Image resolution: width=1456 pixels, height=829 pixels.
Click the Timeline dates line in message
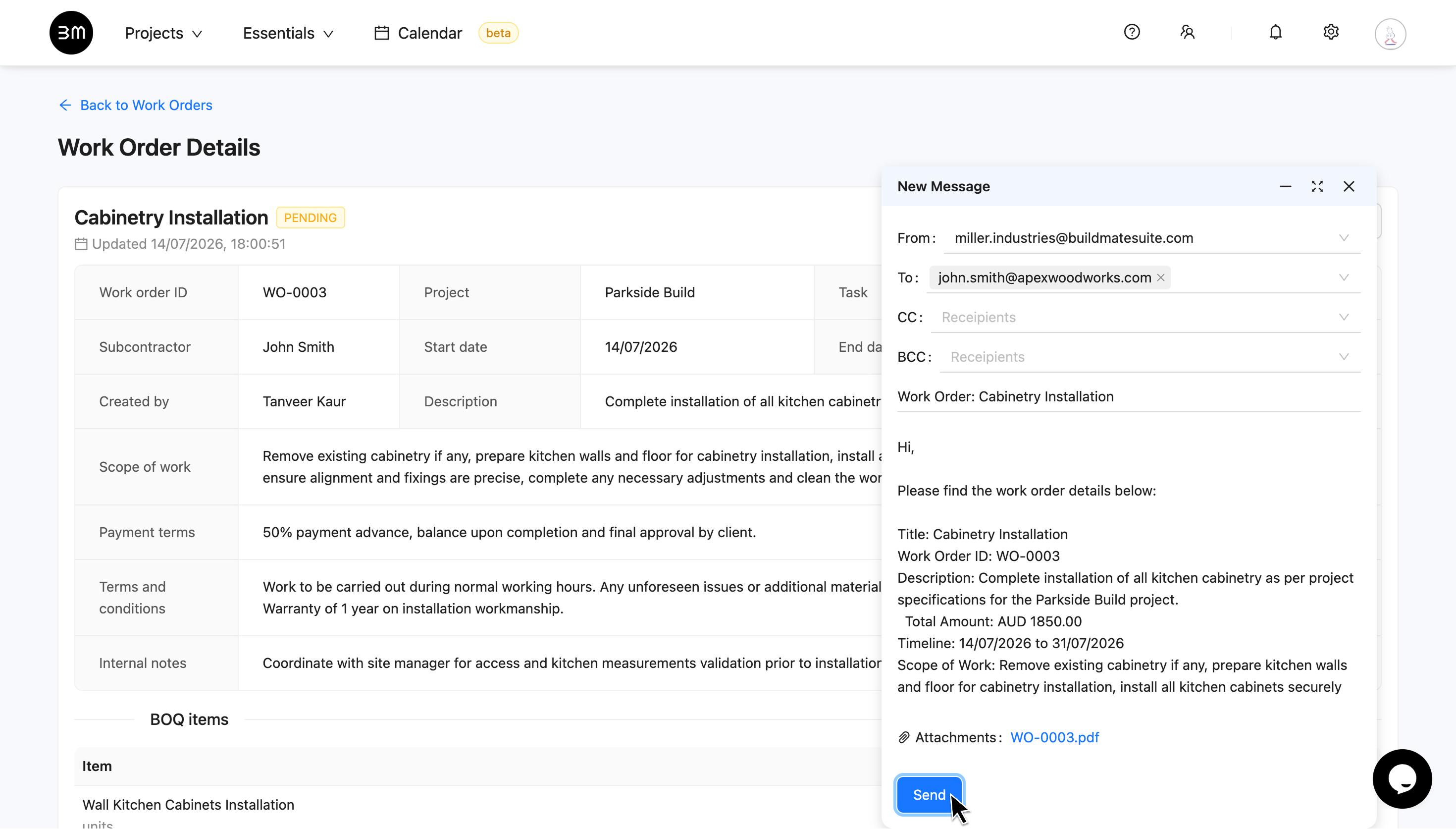[x=1010, y=643]
